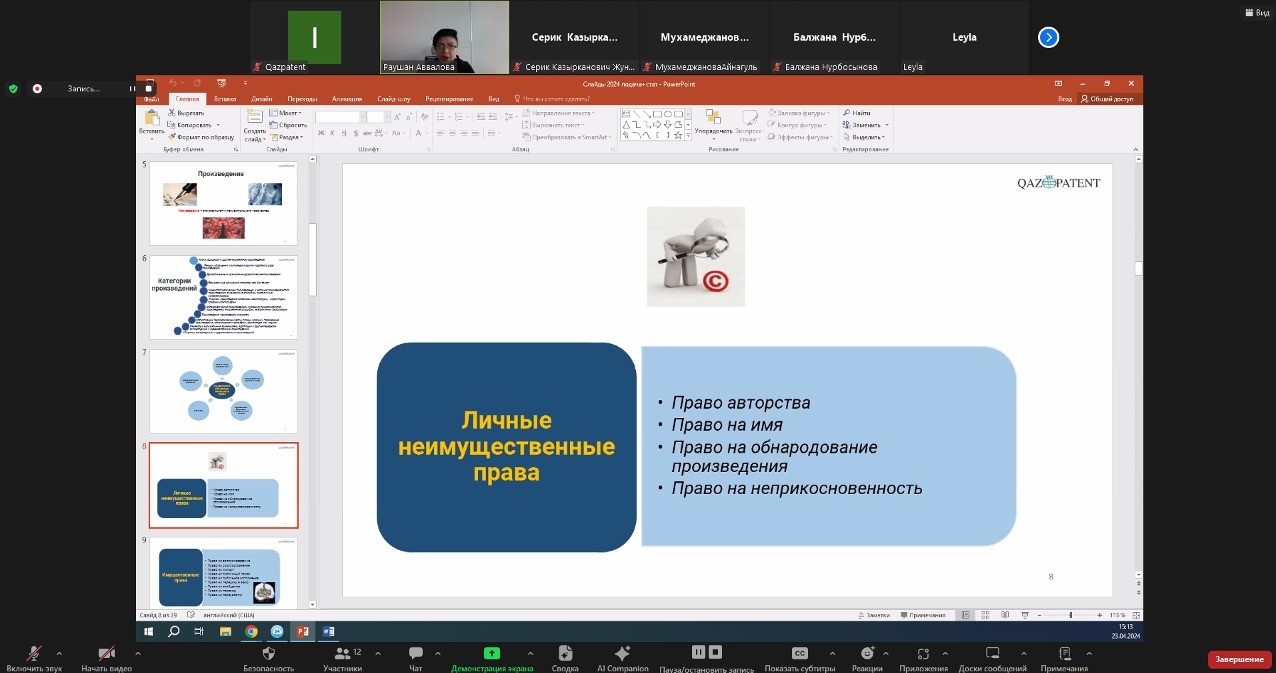The width and height of the screenshot is (1276, 673).
Task: Click the red Завершение button
Action: [x=1240, y=660]
